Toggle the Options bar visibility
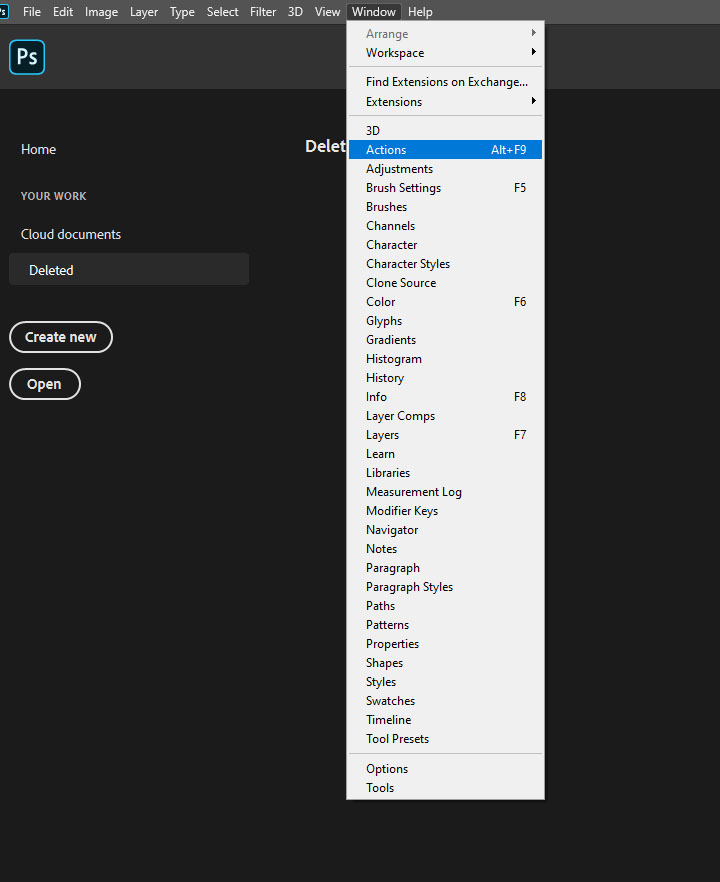This screenshot has width=720, height=882. click(387, 769)
